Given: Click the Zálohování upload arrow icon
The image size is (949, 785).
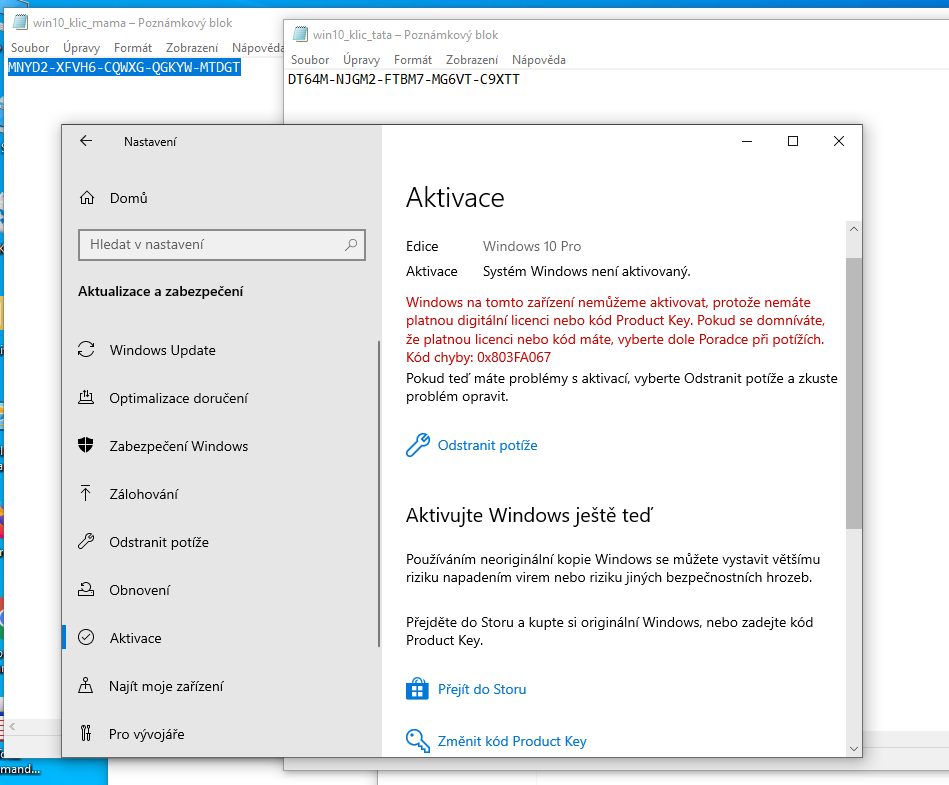Looking at the screenshot, I should (x=85, y=493).
